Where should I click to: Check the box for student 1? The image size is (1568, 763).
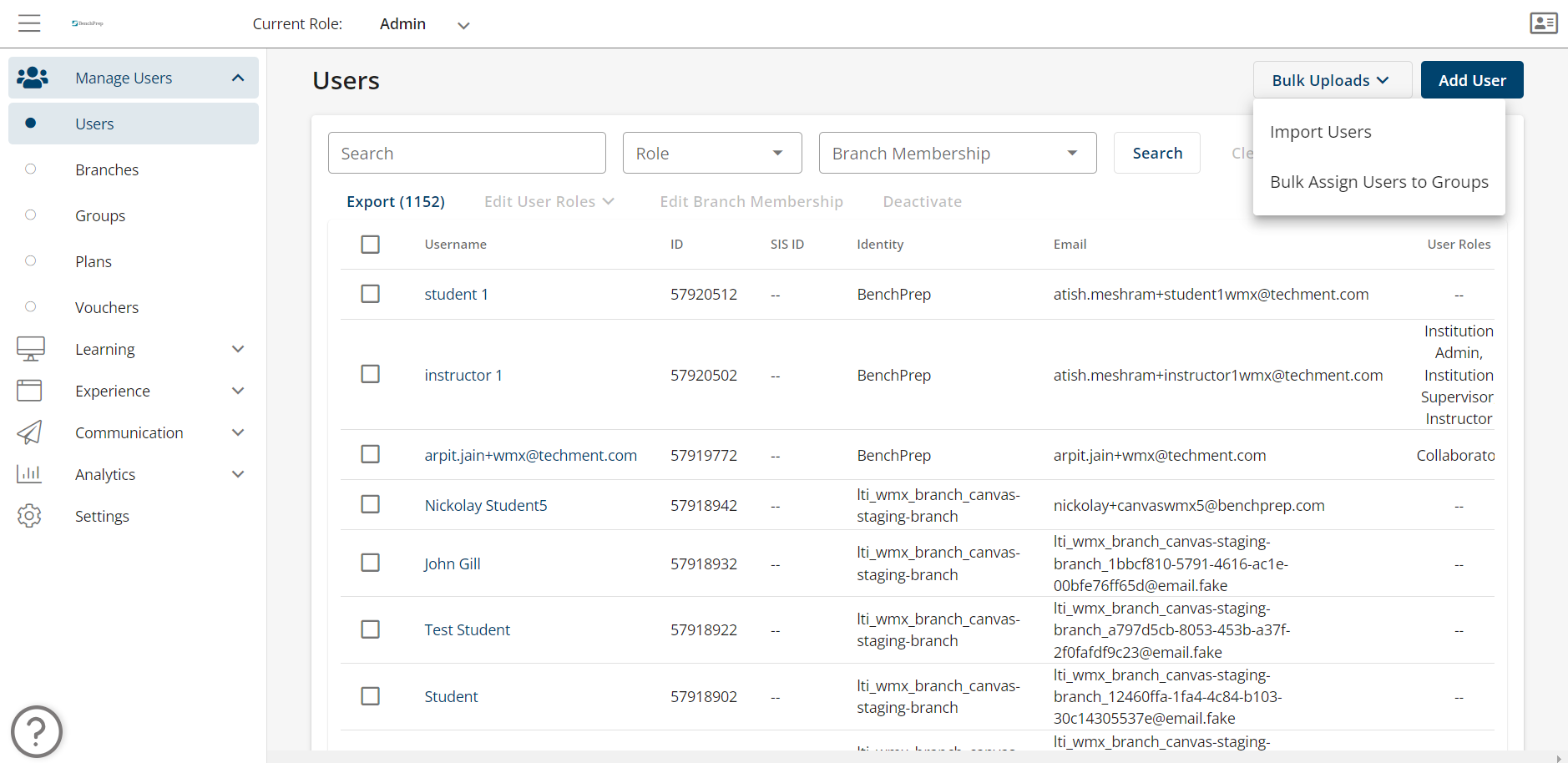[370, 294]
